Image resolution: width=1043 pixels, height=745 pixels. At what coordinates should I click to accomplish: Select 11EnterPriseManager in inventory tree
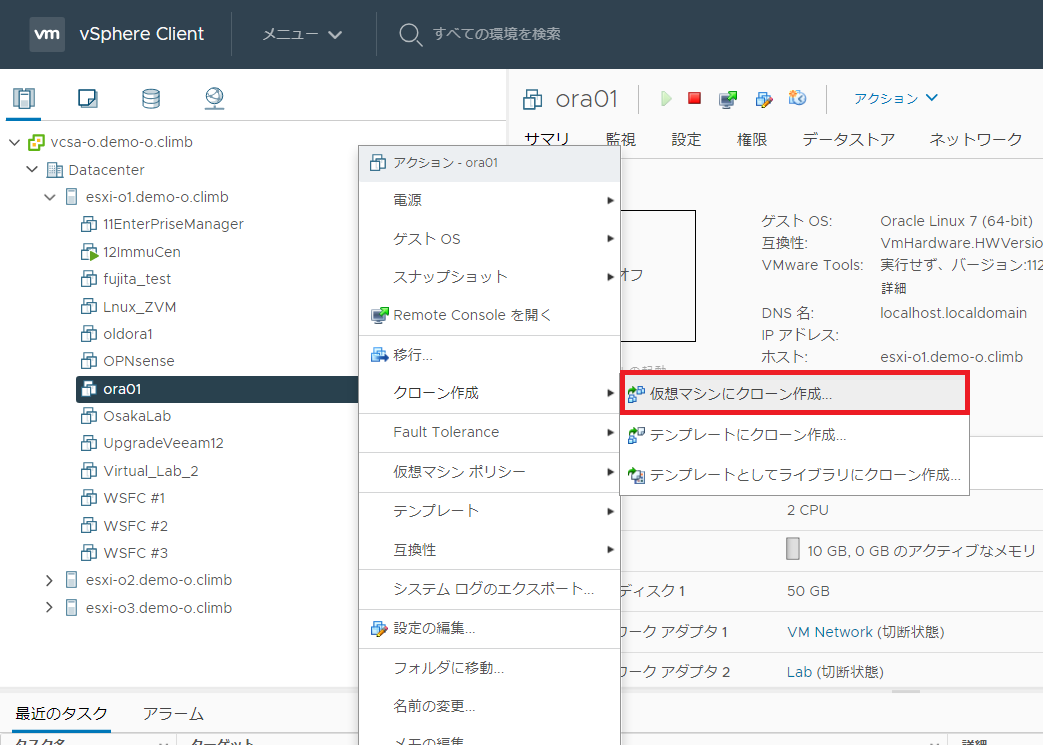pos(173,224)
